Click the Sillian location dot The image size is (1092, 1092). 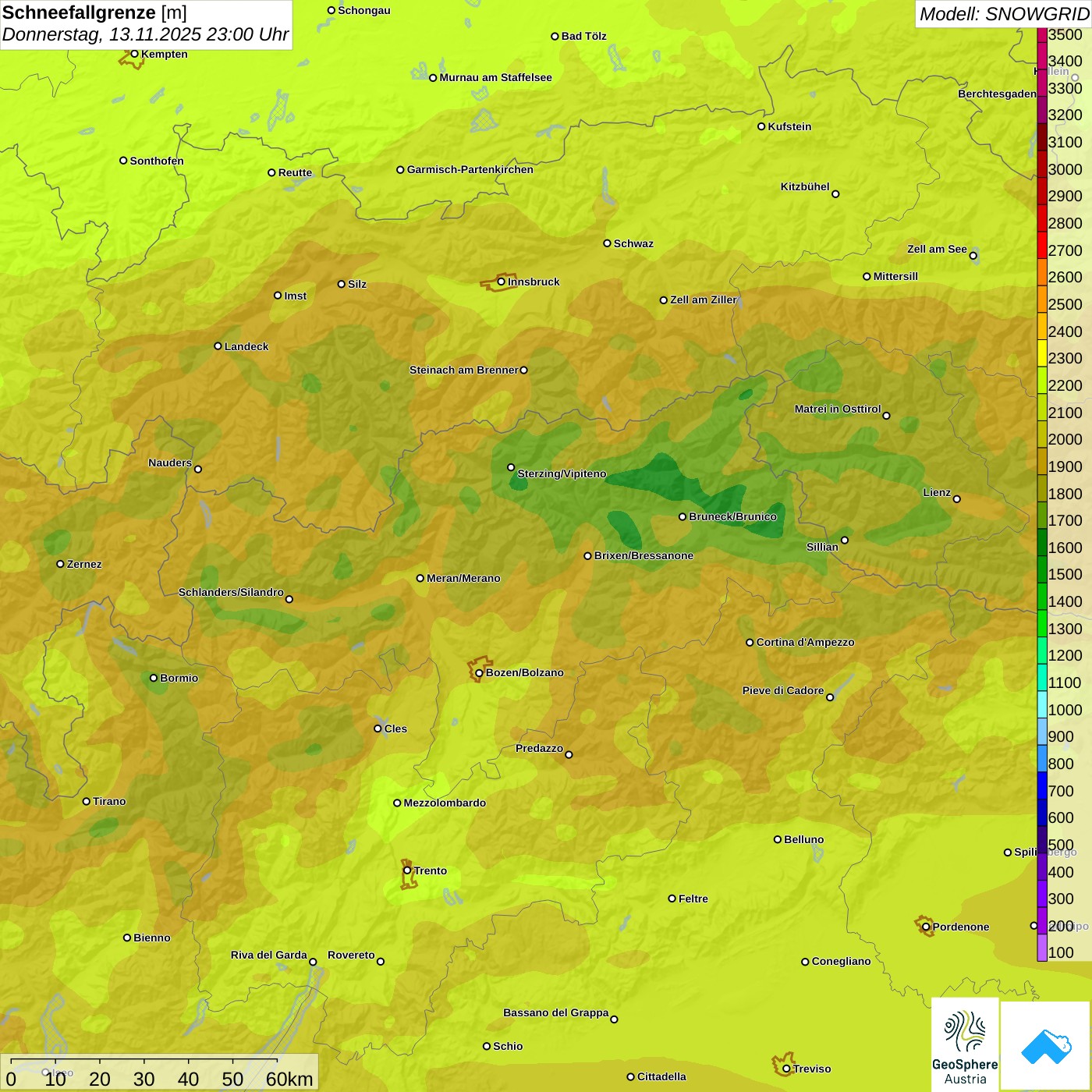845,540
